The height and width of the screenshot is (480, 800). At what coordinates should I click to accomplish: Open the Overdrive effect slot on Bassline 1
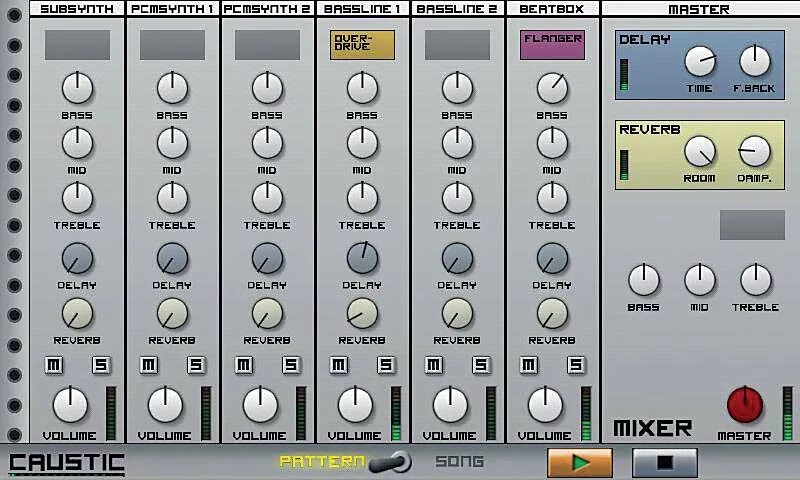click(362, 45)
